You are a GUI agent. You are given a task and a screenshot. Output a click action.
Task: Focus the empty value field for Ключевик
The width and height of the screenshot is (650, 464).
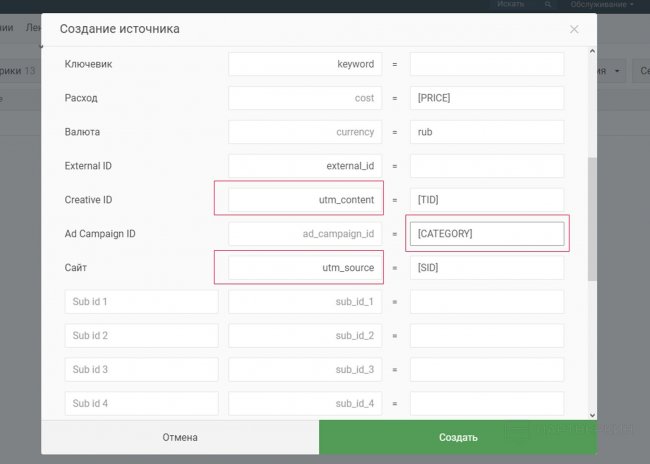click(x=487, y=64)
